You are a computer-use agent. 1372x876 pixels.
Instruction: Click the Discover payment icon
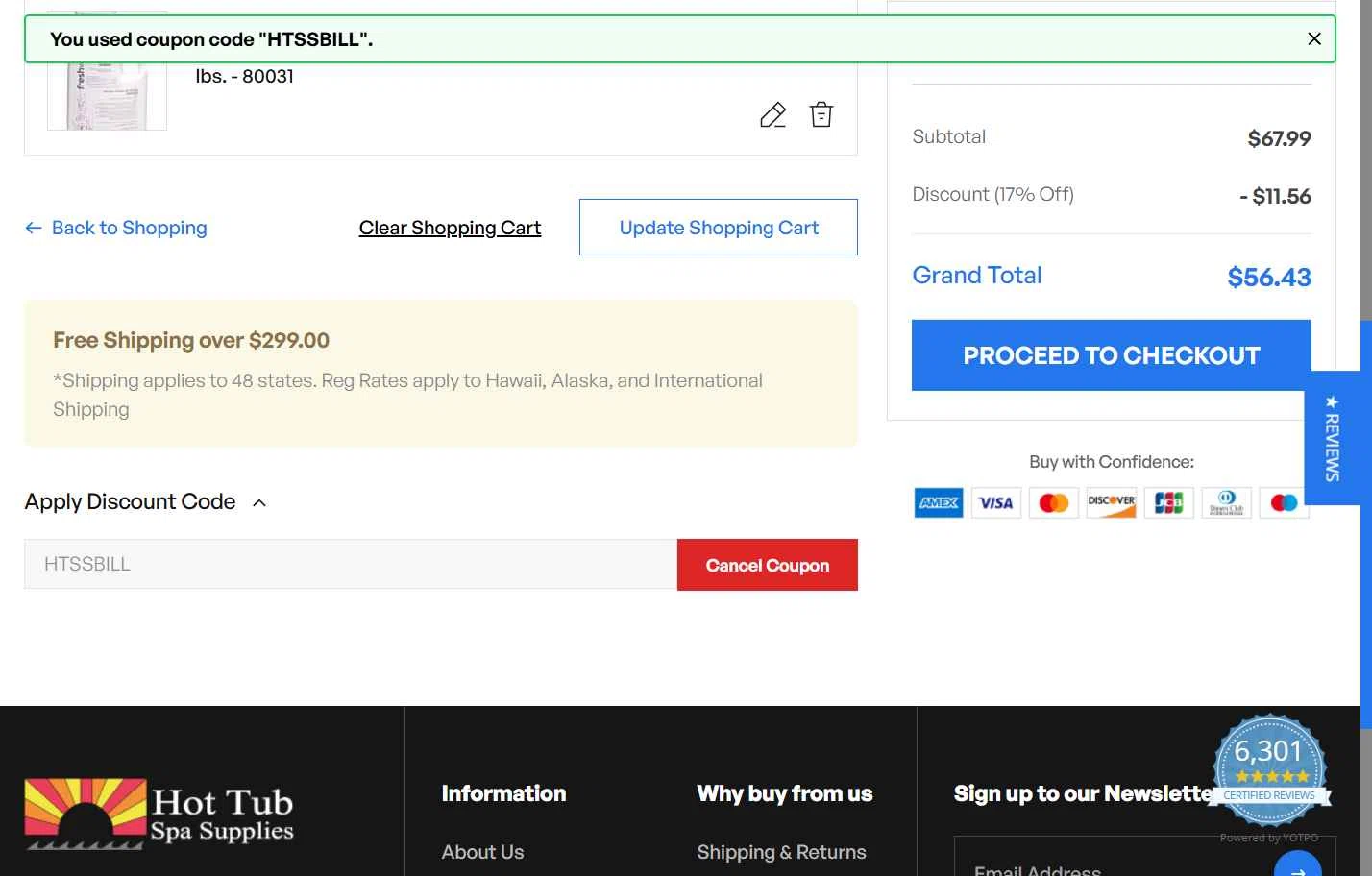pos(1112,502)
